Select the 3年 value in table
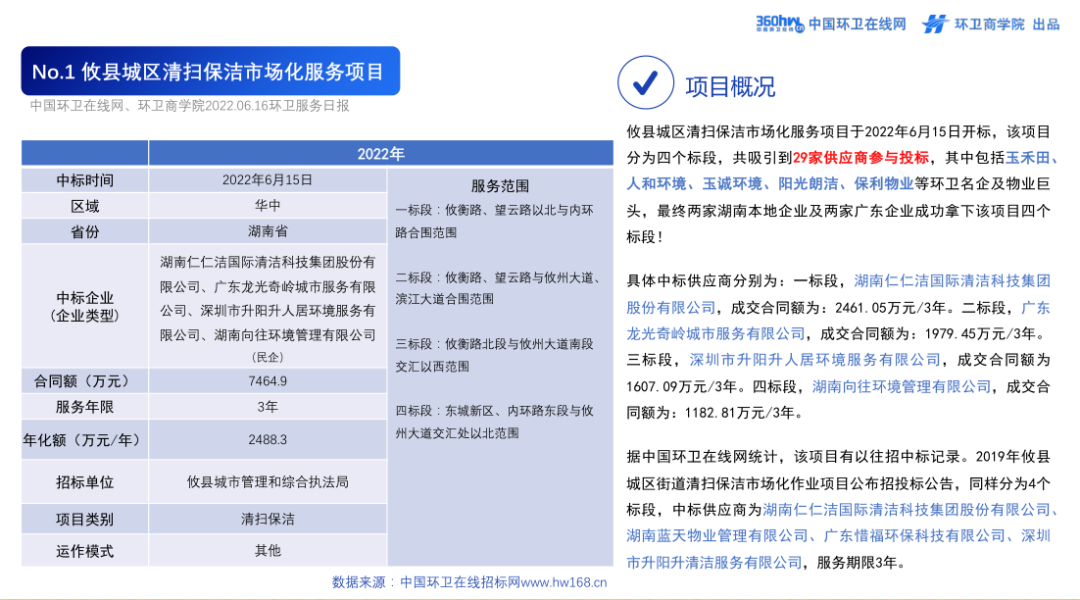Screen dimensions: 1080x600 click(267, 407)
